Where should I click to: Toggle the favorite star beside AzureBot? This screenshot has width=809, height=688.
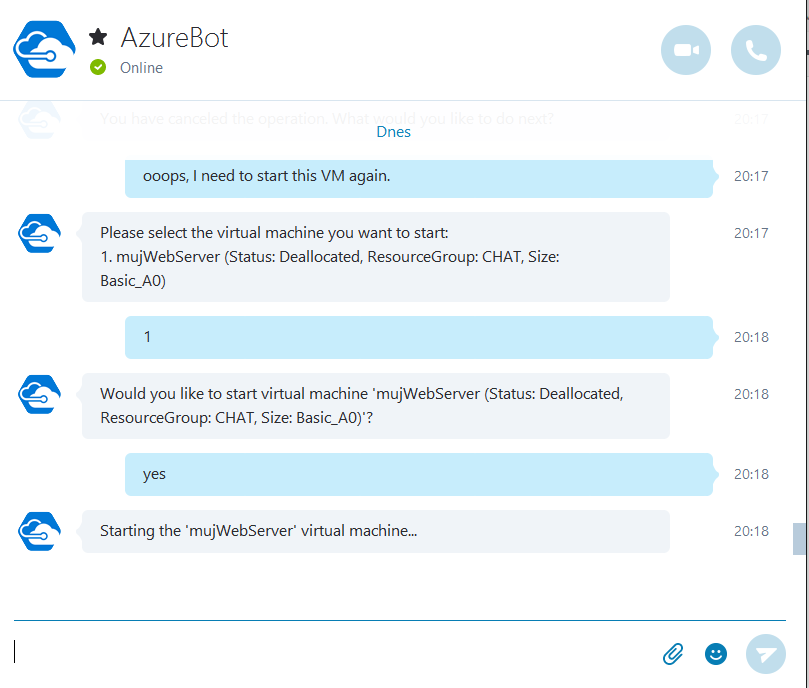click(x=98, y=37)
